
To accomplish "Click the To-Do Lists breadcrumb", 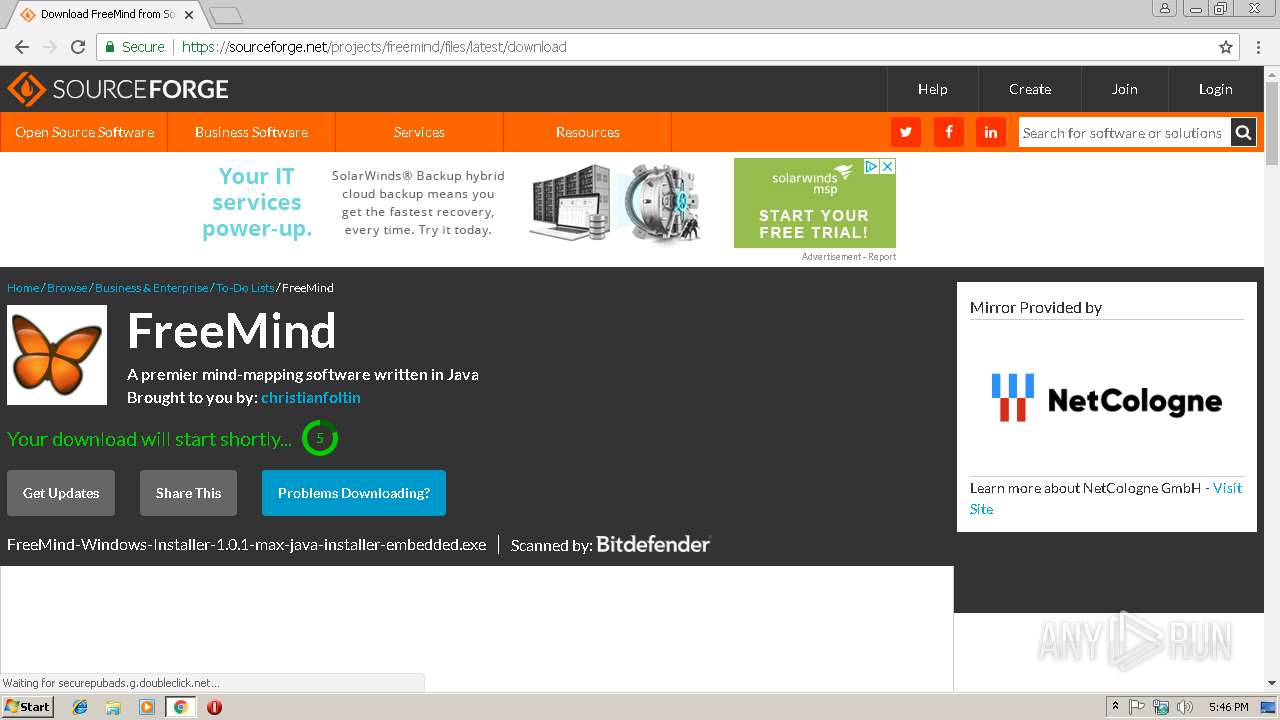I will [245, 287].
